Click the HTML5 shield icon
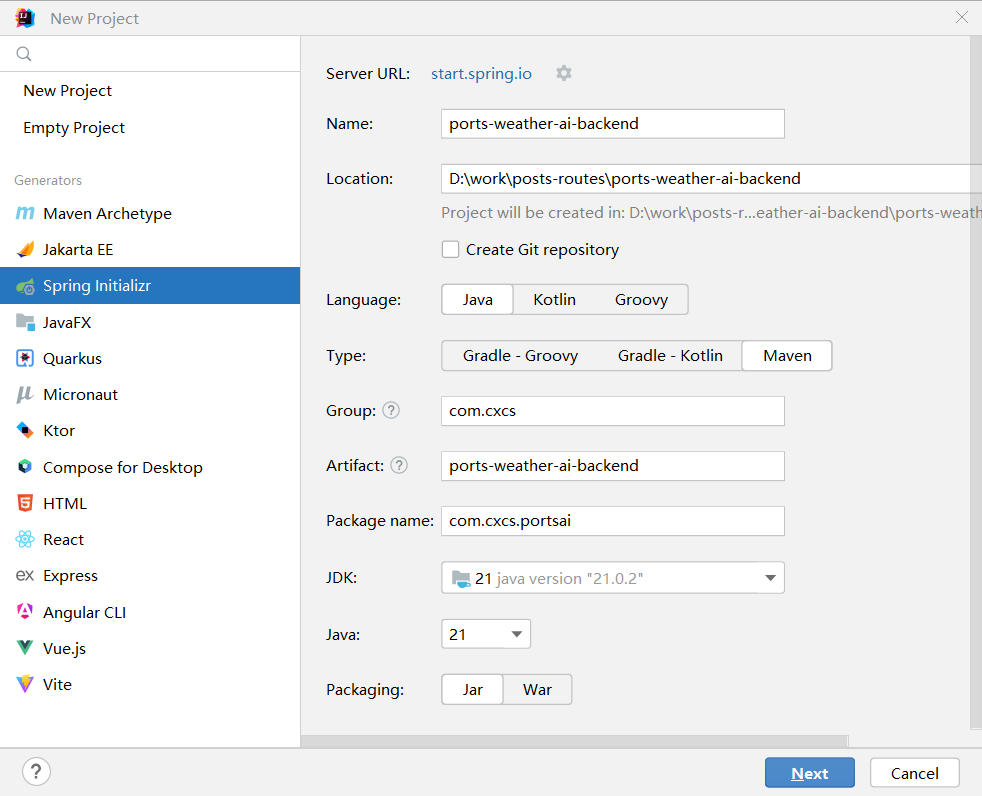Screen dimensions: 982x796 click(25, 503)
